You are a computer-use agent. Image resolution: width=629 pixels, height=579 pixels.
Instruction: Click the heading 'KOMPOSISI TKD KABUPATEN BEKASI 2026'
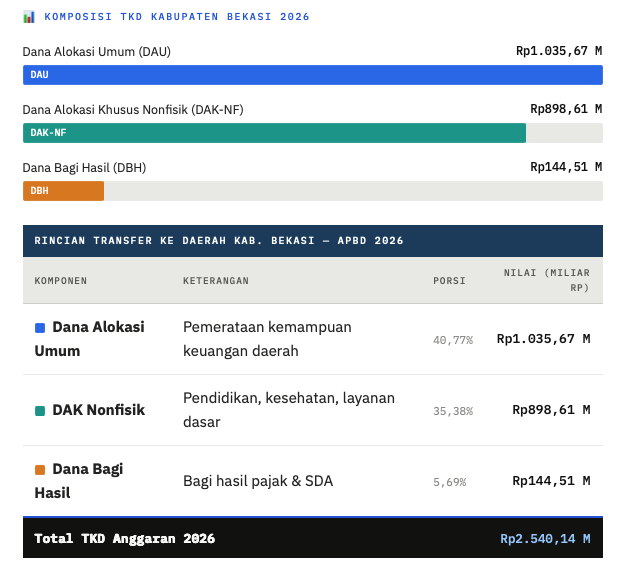(177, 17)
